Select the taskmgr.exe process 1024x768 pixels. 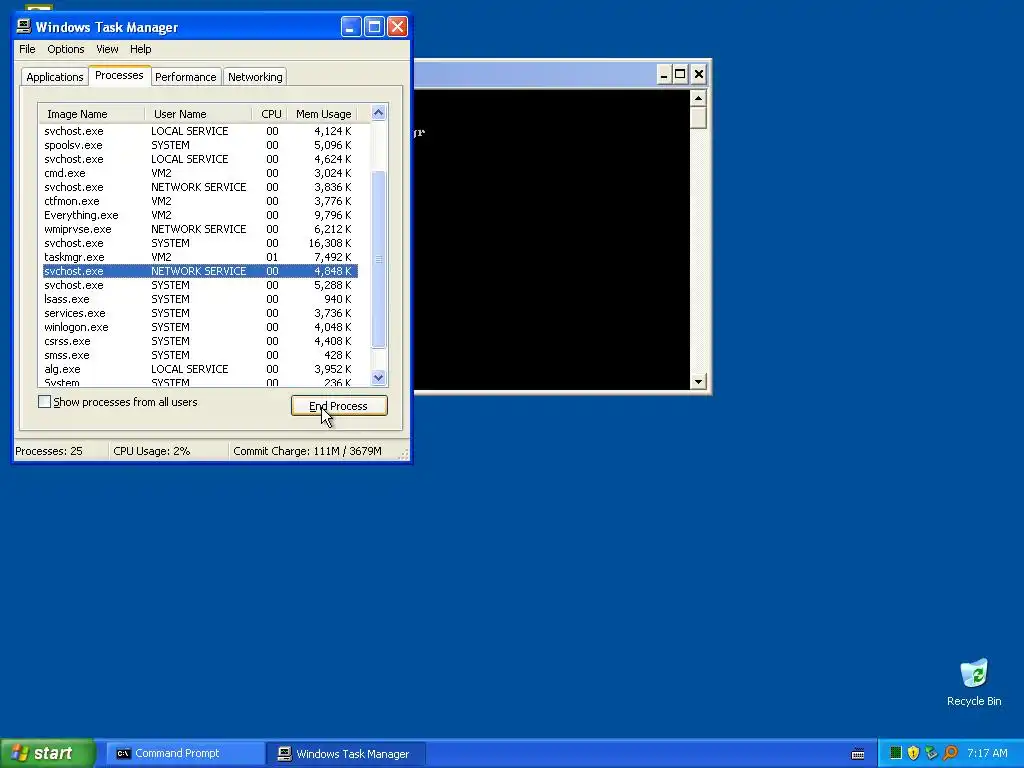[x=200, y=257]
